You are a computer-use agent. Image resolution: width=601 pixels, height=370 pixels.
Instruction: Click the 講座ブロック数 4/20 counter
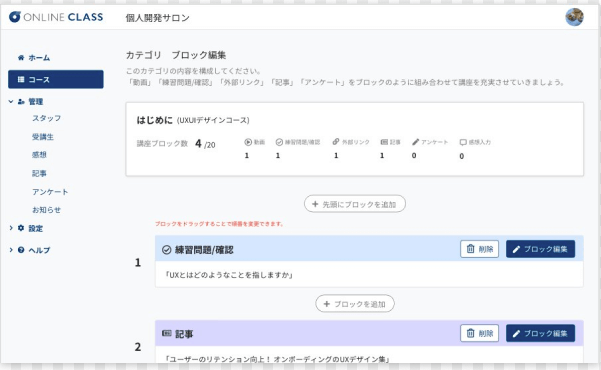point(176,144)
